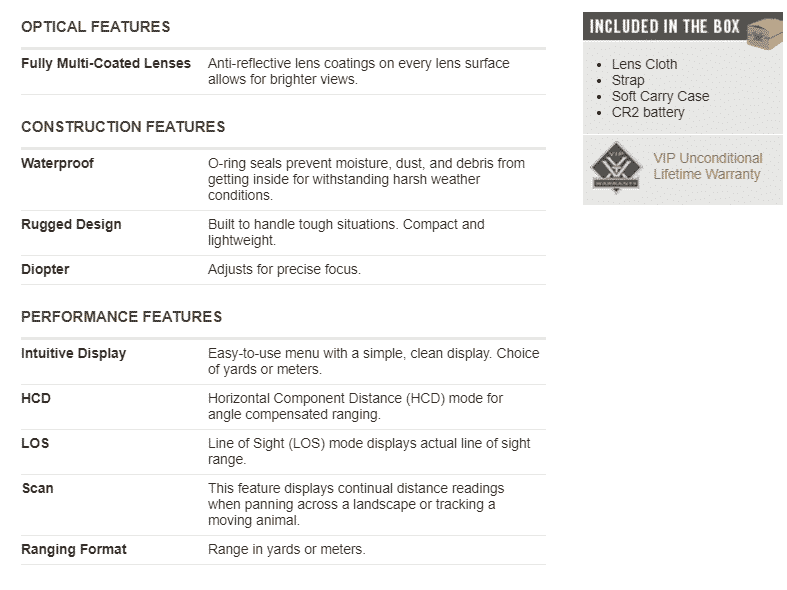Click the Diopter feature label
Image resolution: width=787 pixels, height=590 pixels.
pyautogui.click(x=45, y=269)
